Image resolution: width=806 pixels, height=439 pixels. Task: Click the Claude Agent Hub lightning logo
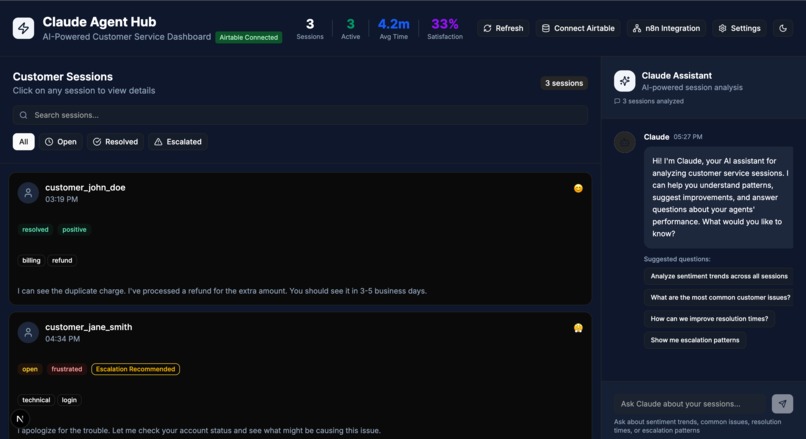[23, 28]
